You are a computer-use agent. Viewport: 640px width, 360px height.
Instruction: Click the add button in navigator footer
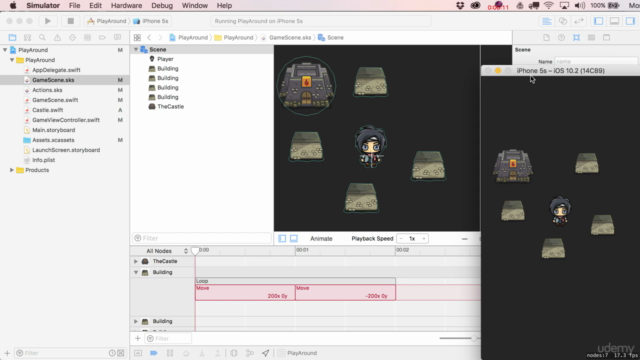pos(7,353)
